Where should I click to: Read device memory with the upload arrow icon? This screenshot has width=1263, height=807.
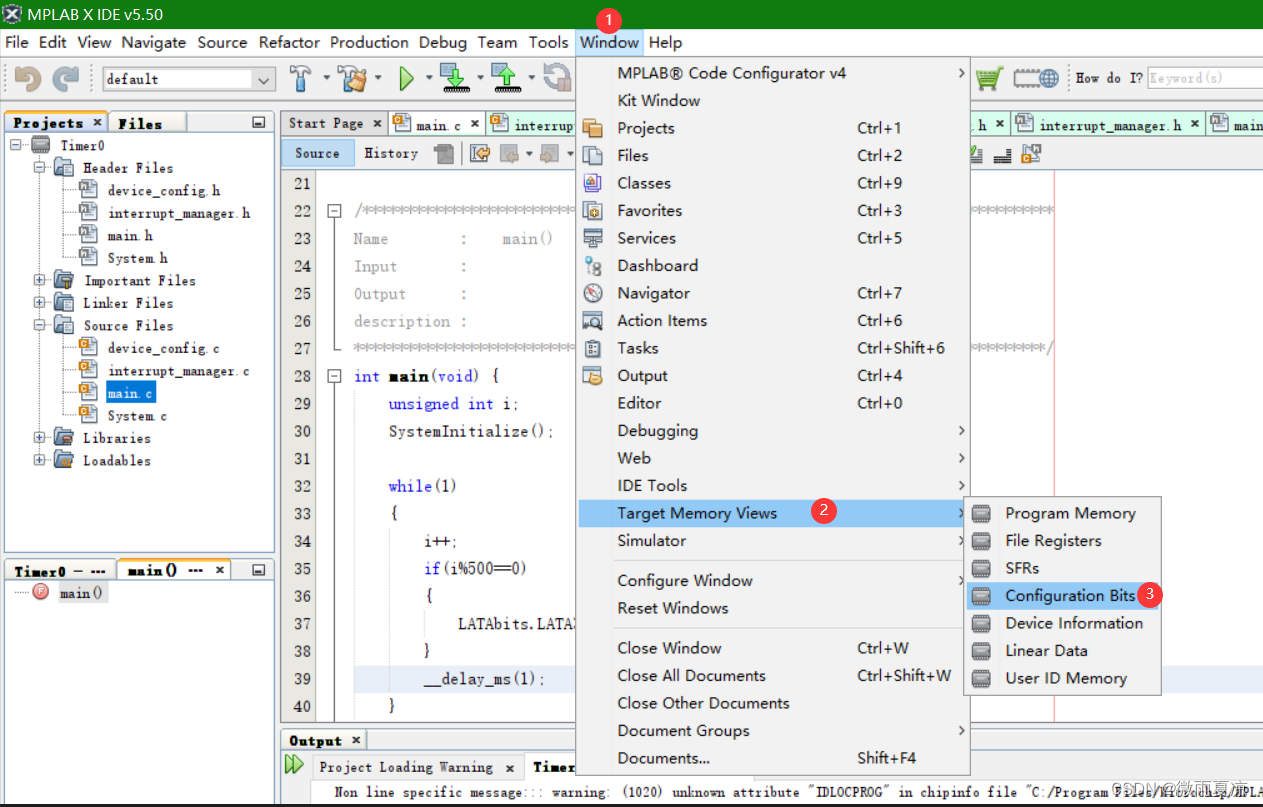(x=505, y=78)
